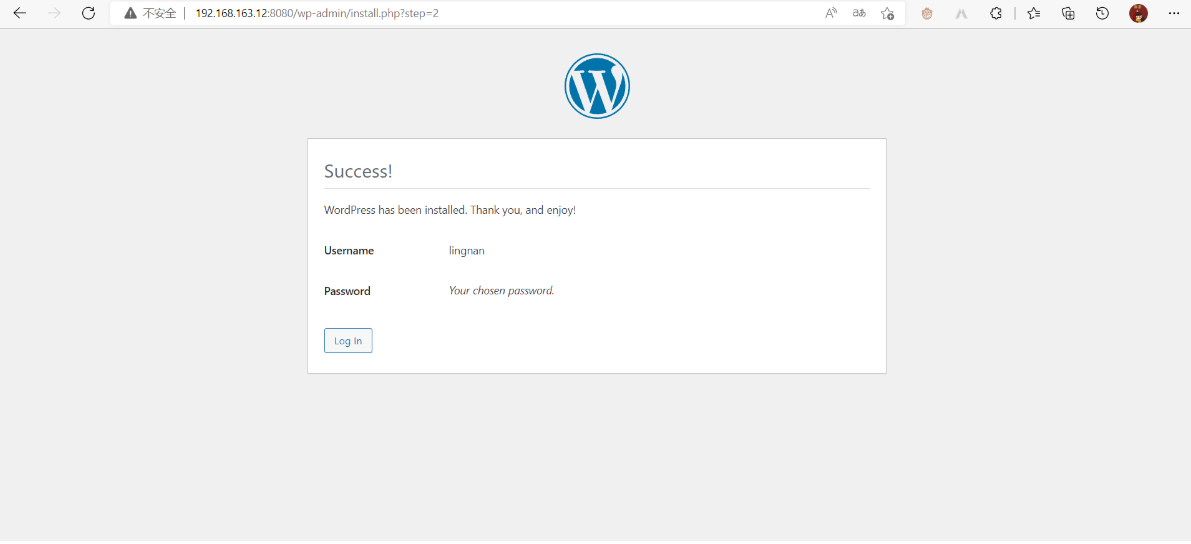This screenshot has width=1191, height=544.
Task: Click the grey triangular extension icon
Action: click(961, 13)
